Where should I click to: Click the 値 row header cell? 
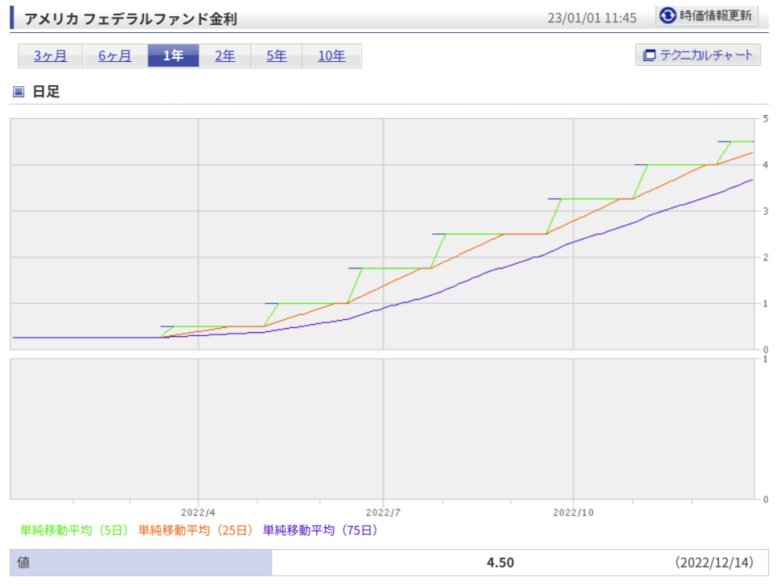141,563
